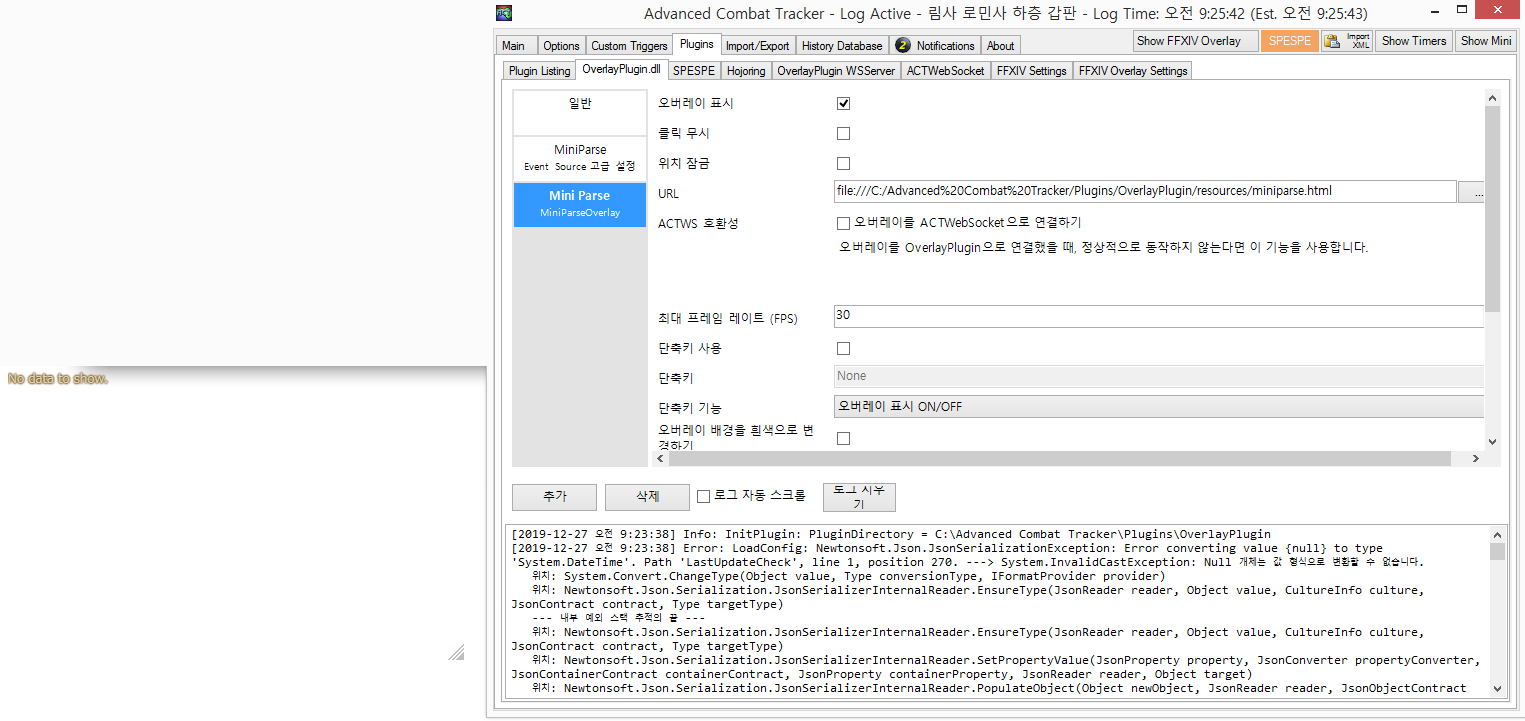Click the overlay resize grip handle
Screen dimensions: 1525x721
click(456, 653)
